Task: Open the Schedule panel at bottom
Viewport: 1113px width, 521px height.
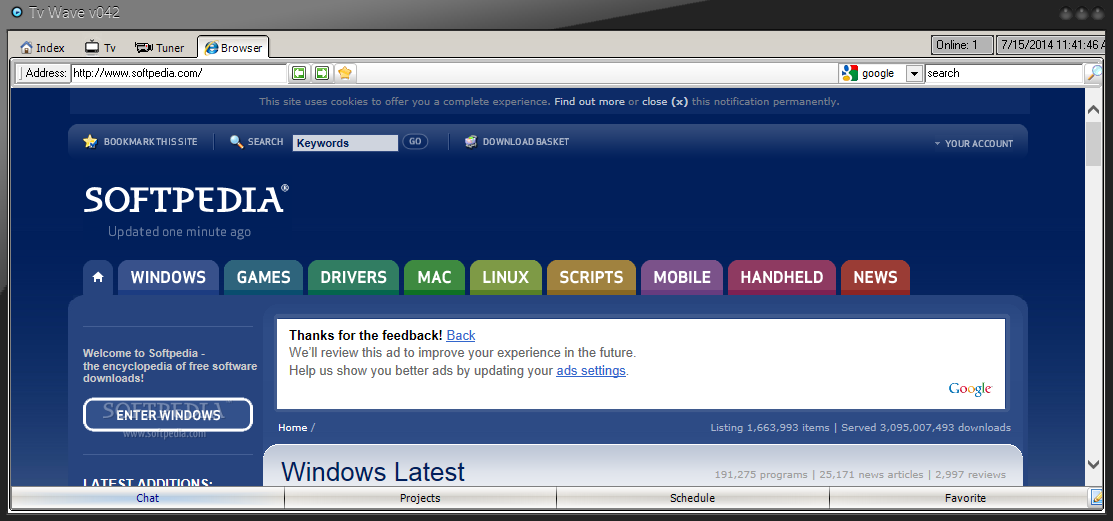Action: 692,498
